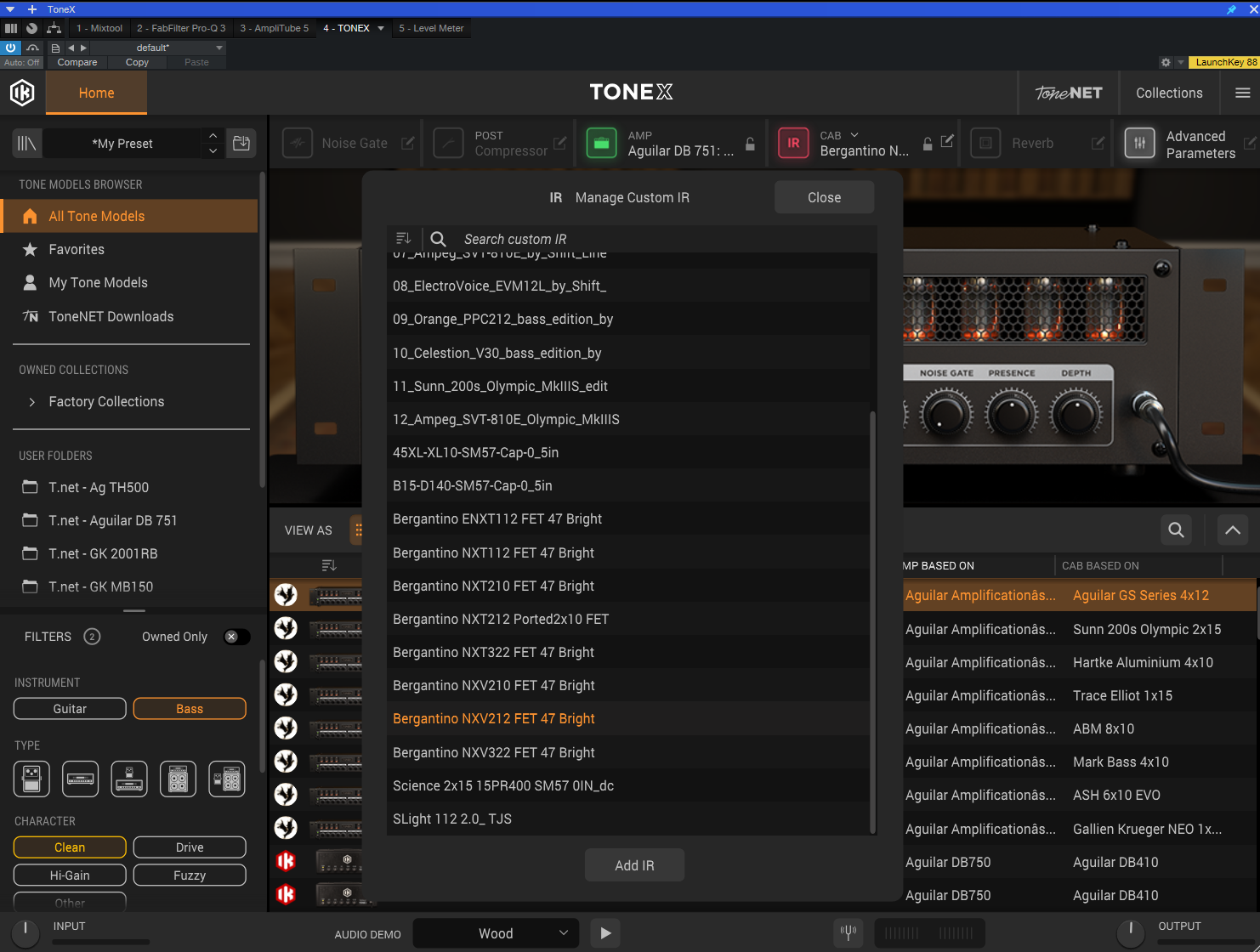Select next preset with down chevron
The height and width of the screenshot is (952, 1260).
(213, 151)
